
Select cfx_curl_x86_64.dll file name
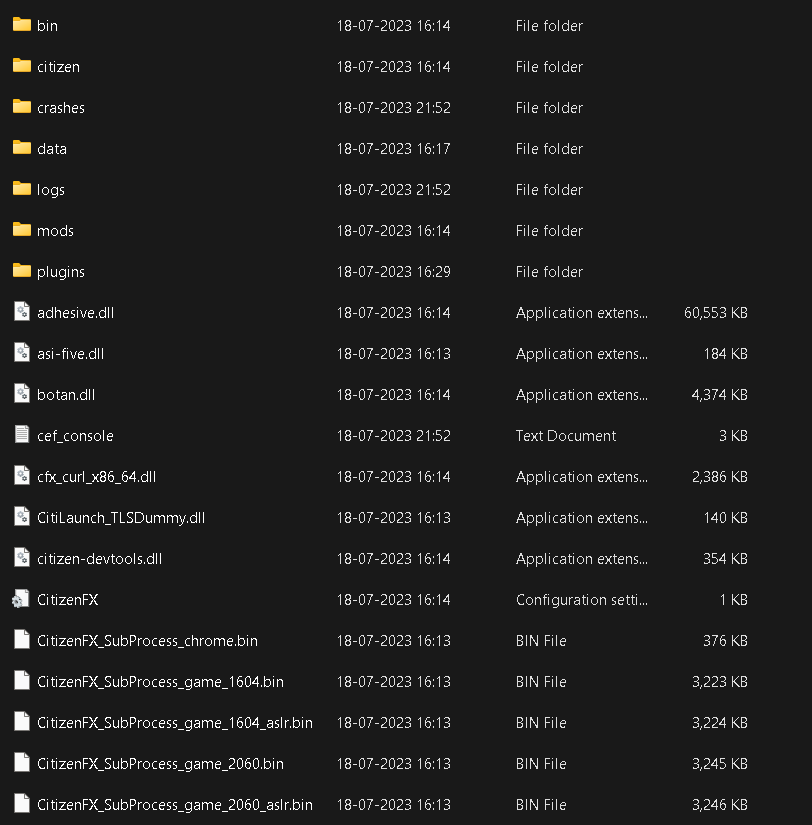[97, 477]
